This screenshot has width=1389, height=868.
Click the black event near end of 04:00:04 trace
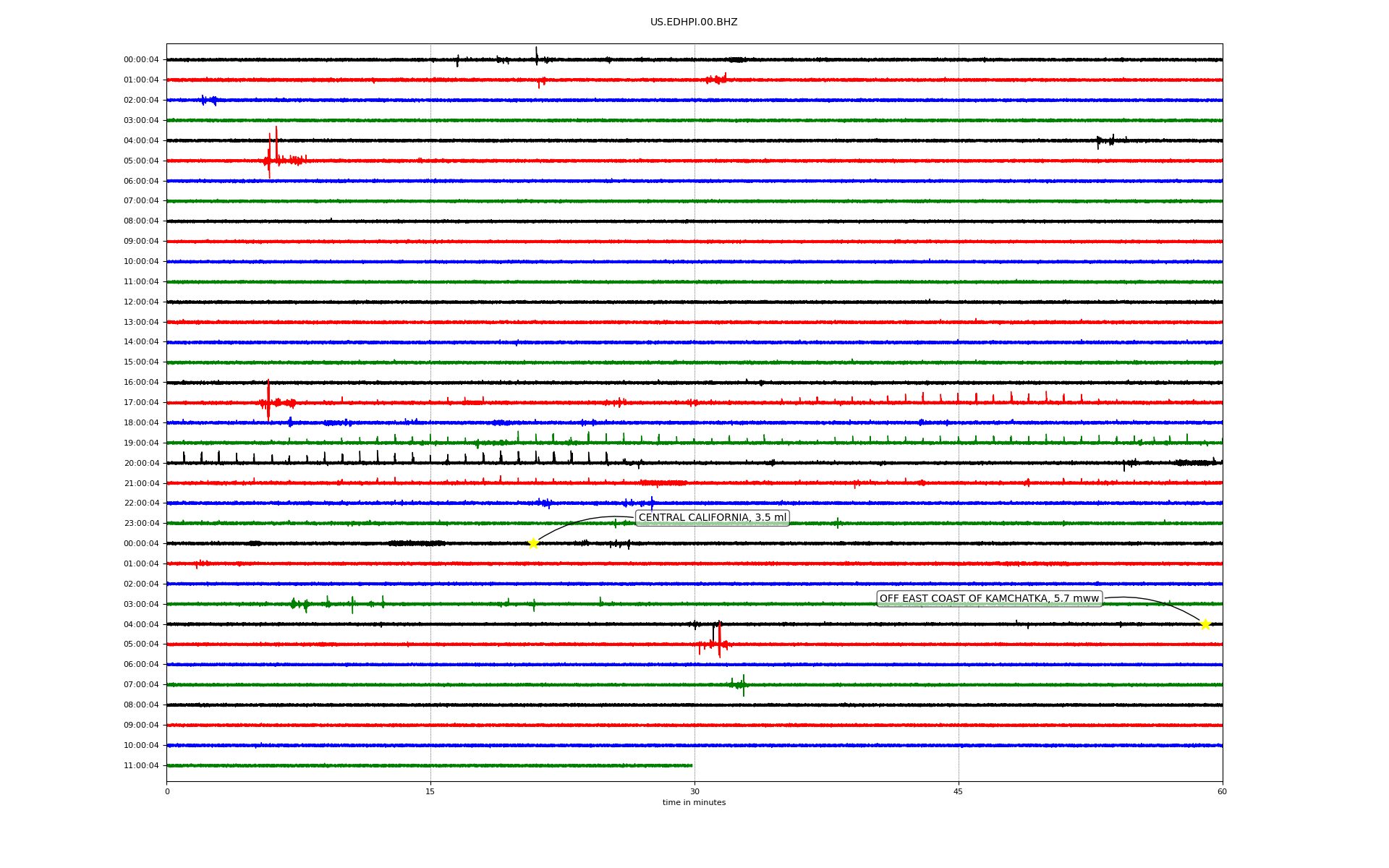[1105, 140]
